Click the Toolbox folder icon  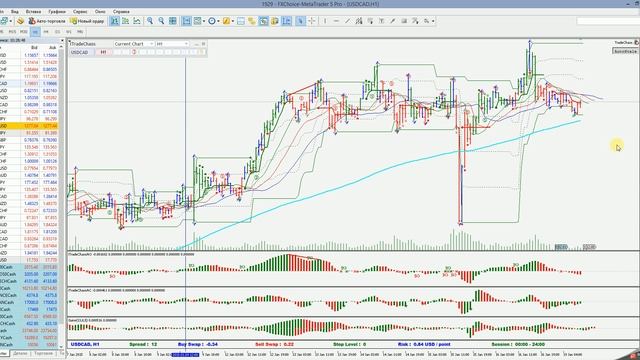[275, 21]
